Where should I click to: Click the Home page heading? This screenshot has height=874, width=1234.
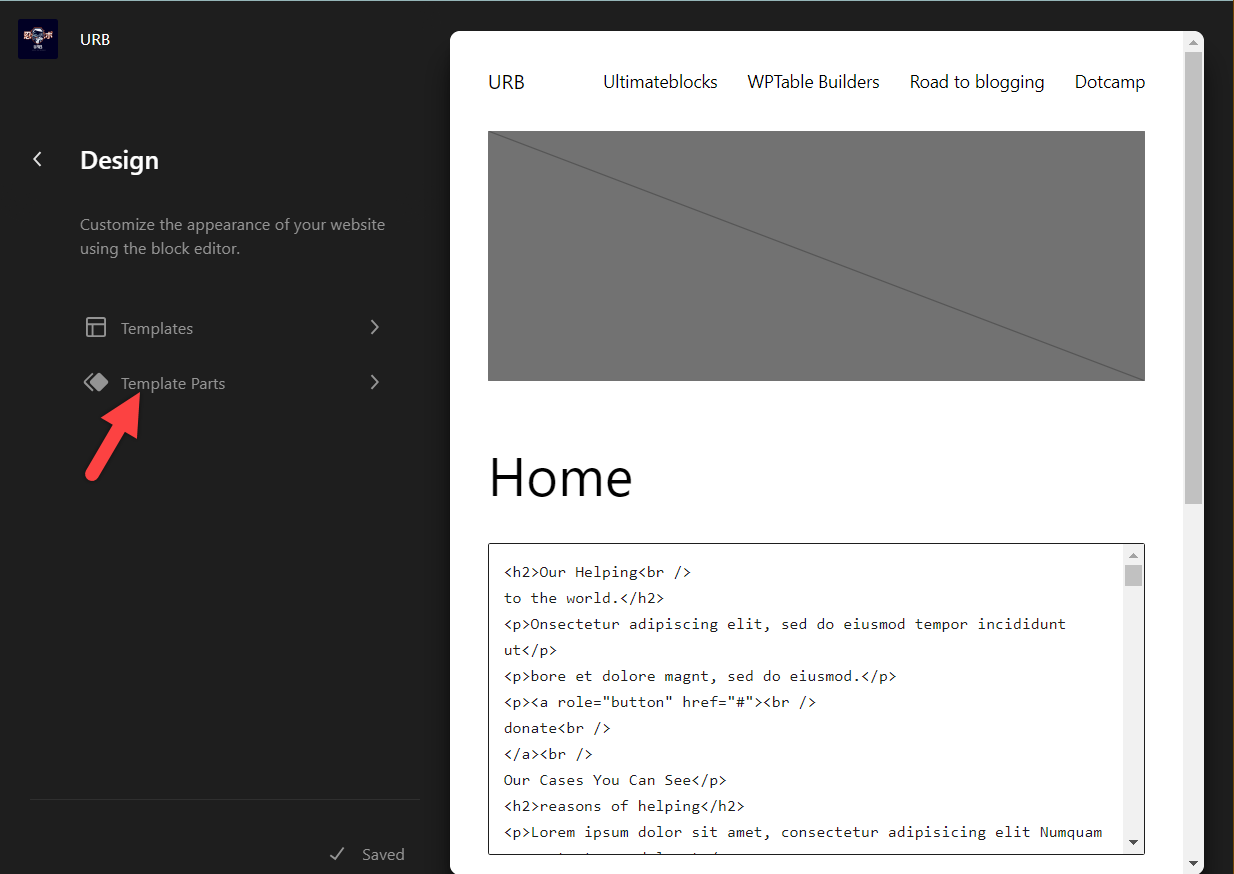560,477
